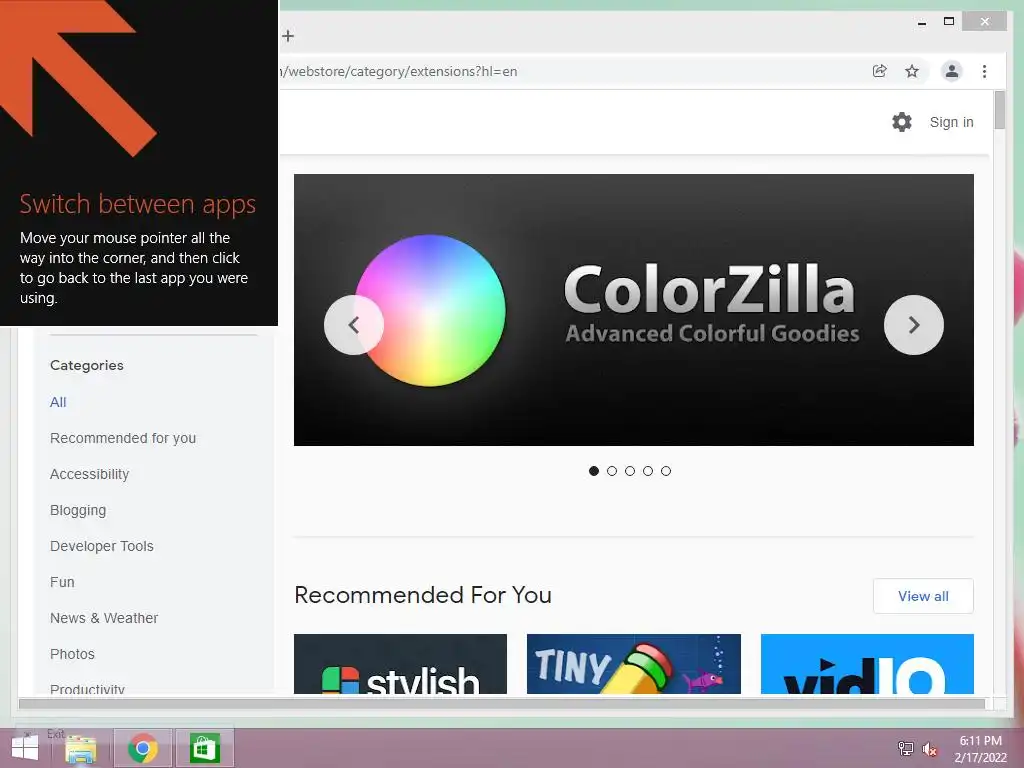Open the VidIQ extension card
The width and height of the screenshot is (1024, 768).
[867, 664]
